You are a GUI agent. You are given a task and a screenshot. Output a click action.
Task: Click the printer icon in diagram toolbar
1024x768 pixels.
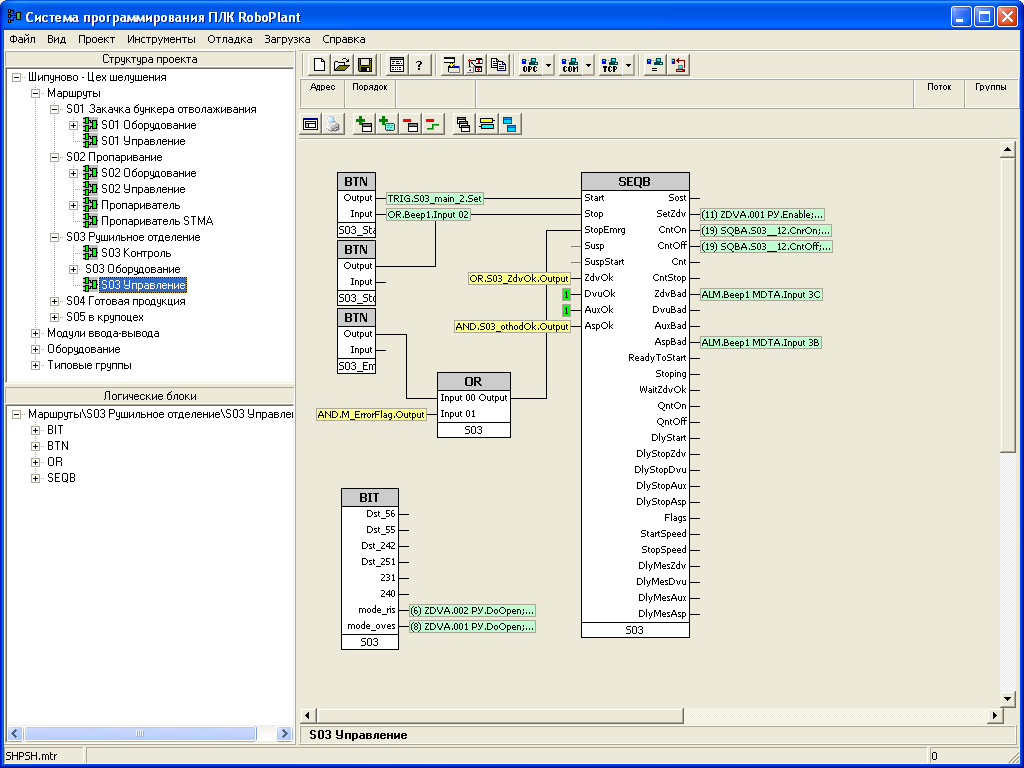pyautogui.click(x=333, y=125)
